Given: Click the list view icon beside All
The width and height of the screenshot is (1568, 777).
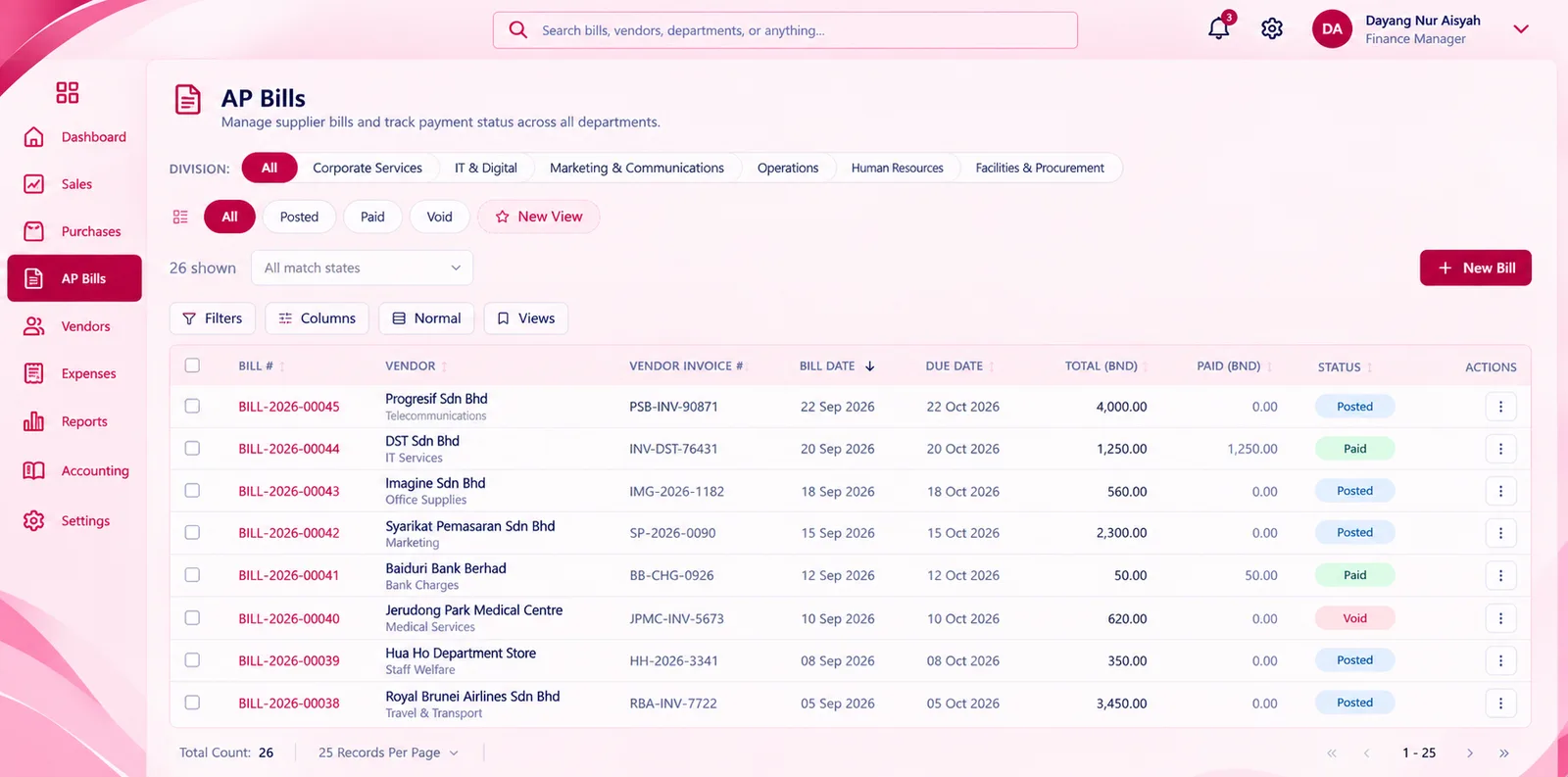Looking at the screenshot, I should (x=180, y=217).
